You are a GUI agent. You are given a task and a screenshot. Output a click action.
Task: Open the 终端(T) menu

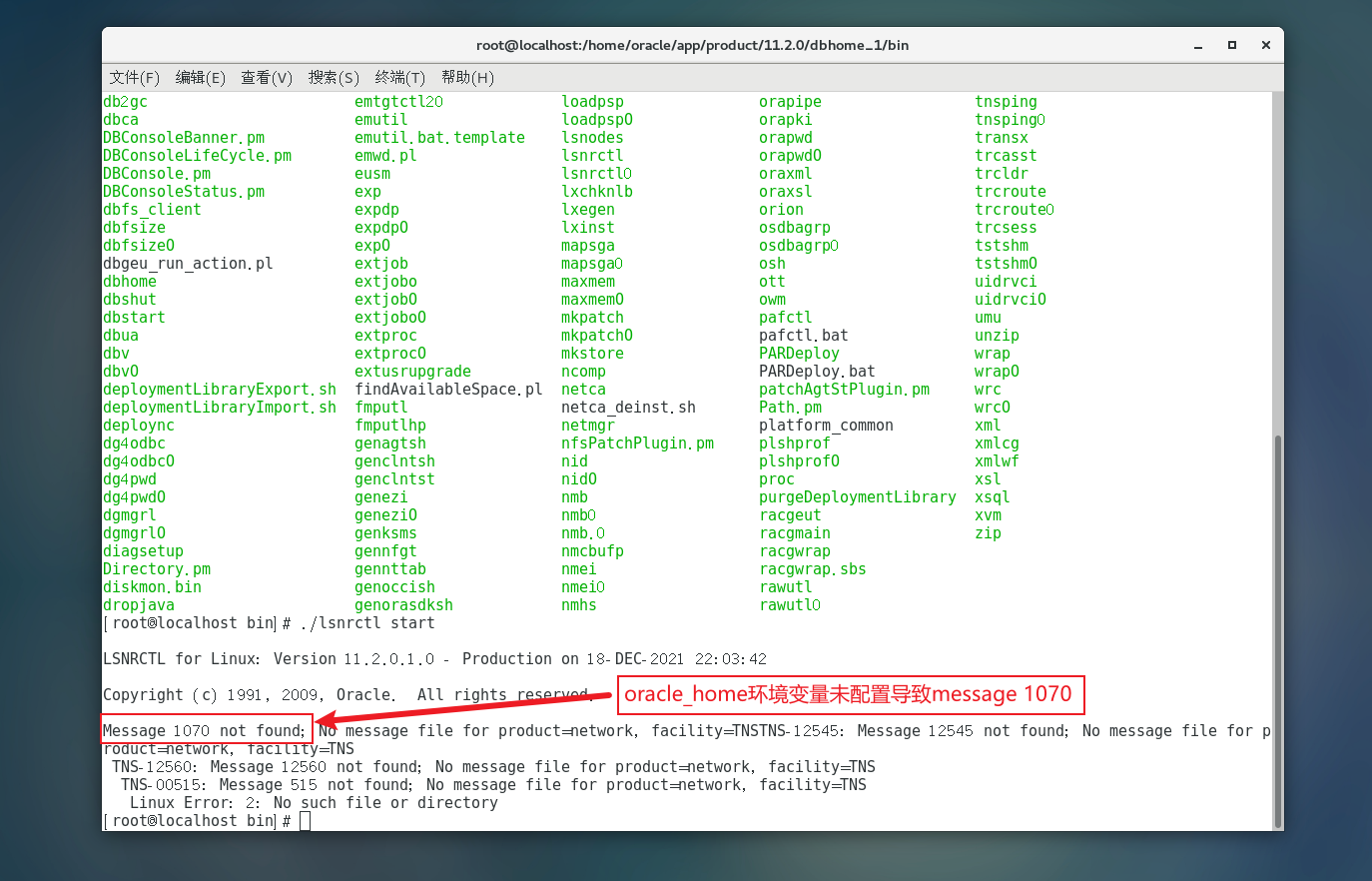(400, 77)
